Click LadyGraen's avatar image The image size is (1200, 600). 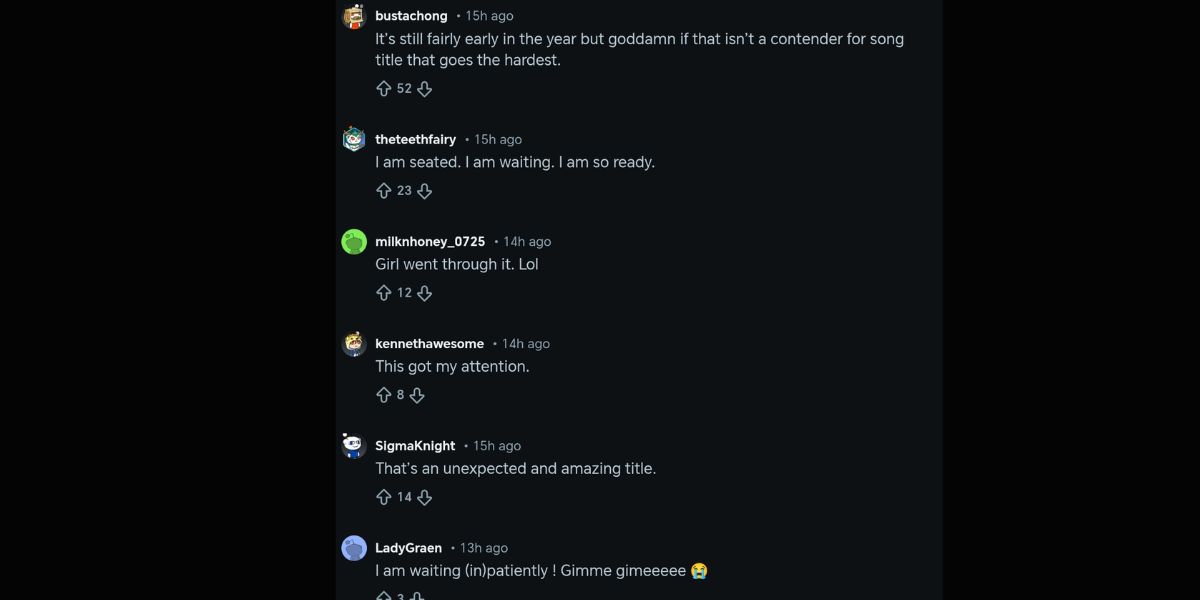[354, 548]
